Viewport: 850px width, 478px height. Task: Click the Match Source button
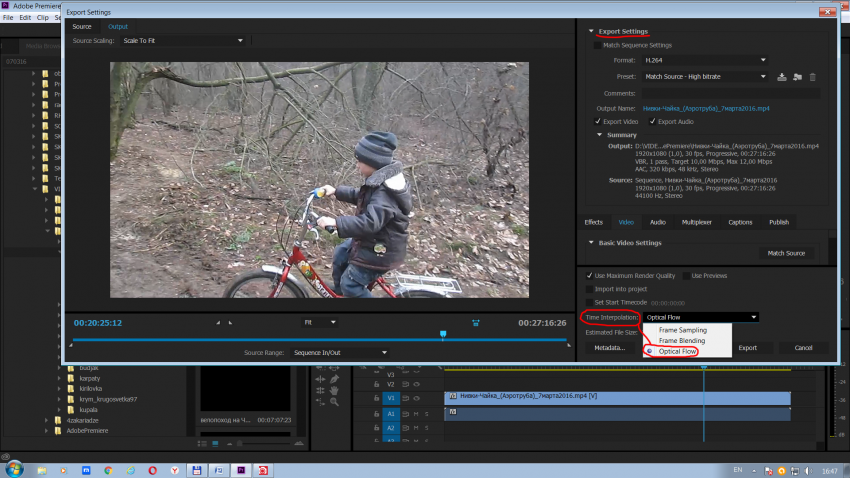coord(786,253)
